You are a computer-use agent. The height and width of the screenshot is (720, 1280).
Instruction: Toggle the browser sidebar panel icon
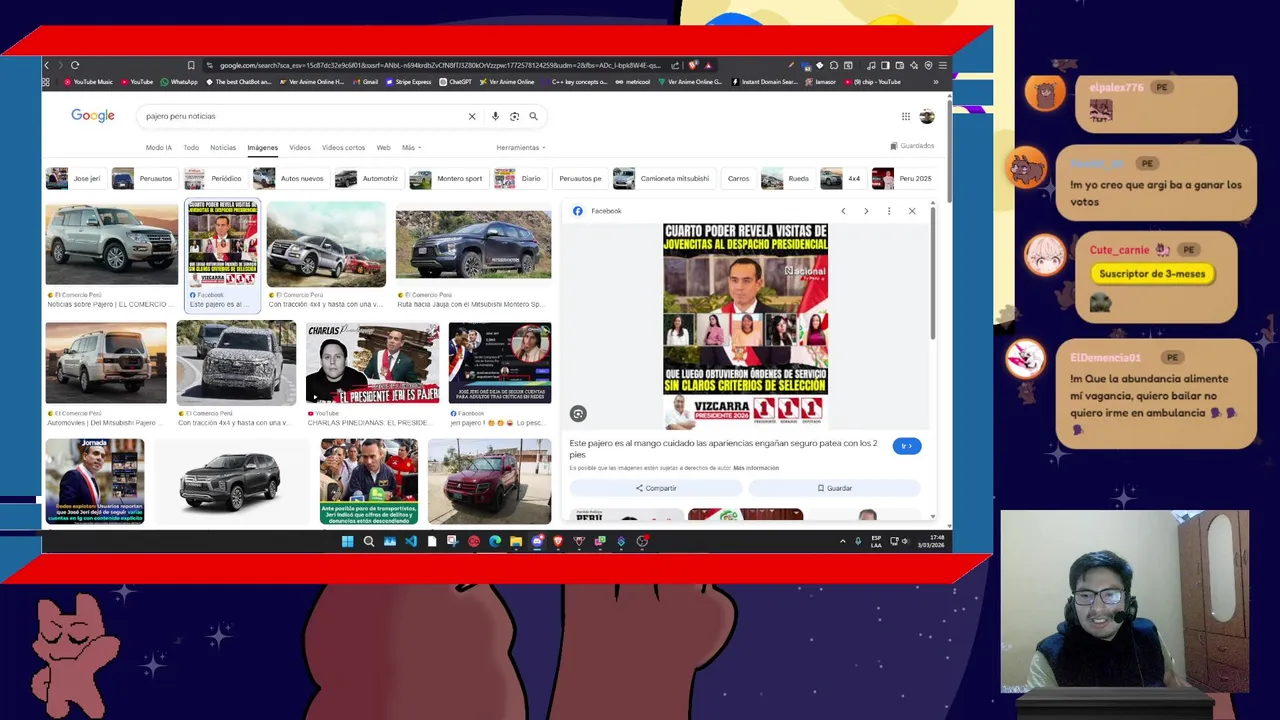[885, 65]
